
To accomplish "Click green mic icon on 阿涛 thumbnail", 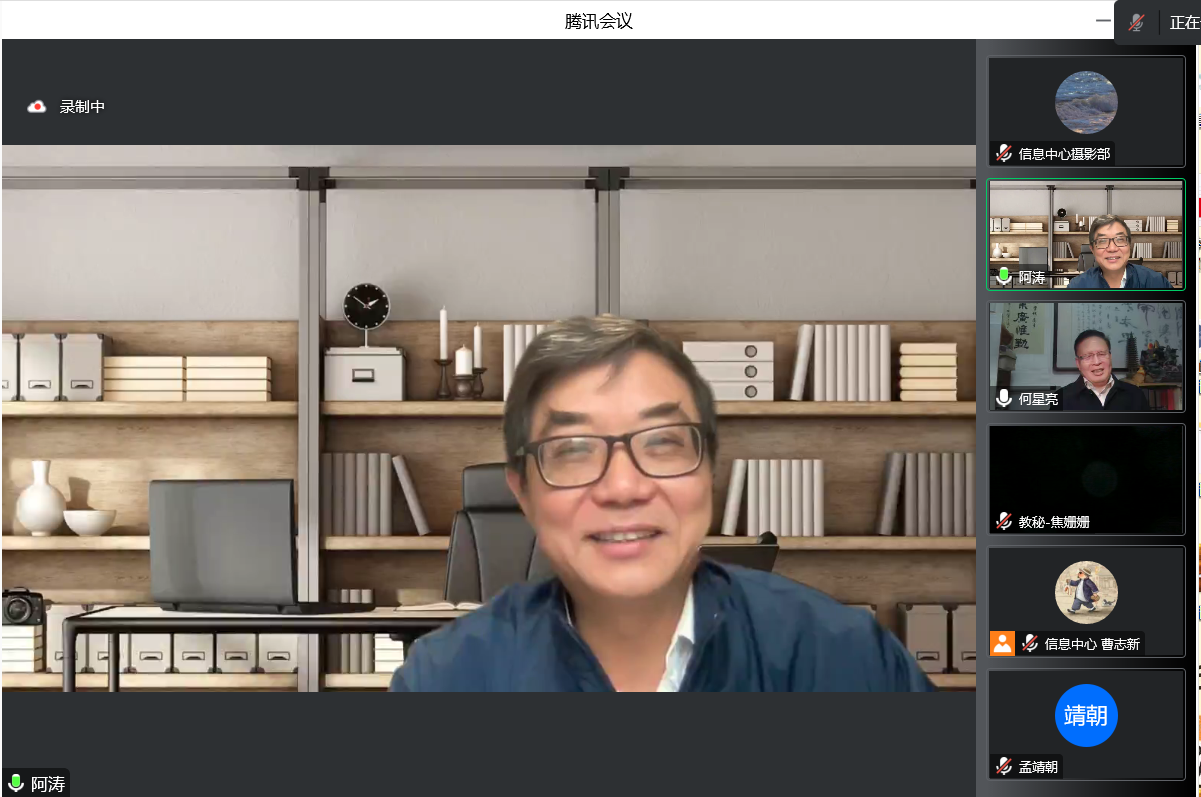I will coord(1003,277).
